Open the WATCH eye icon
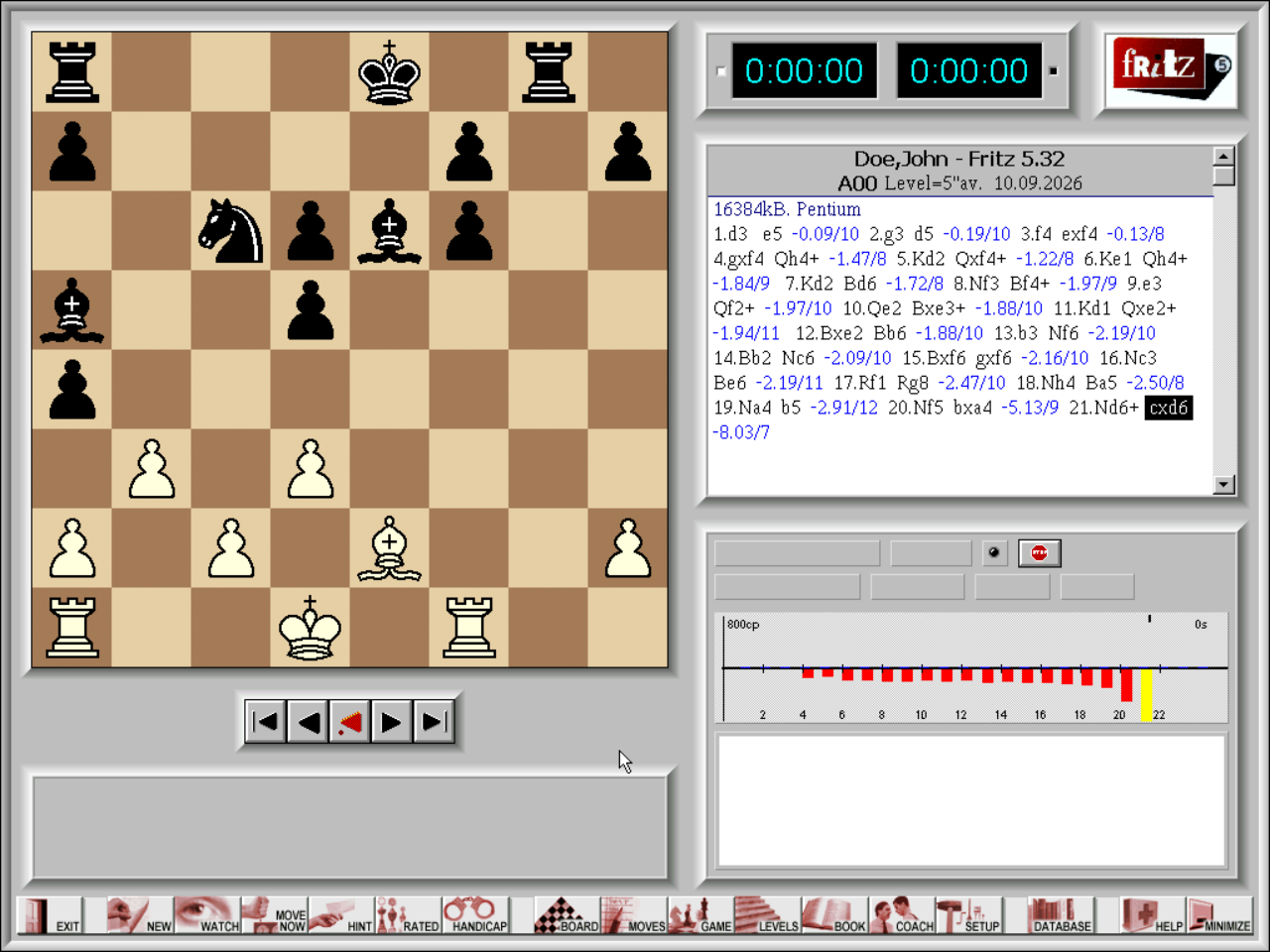This screenshot has width=1270, height=952. click(206, 915)
